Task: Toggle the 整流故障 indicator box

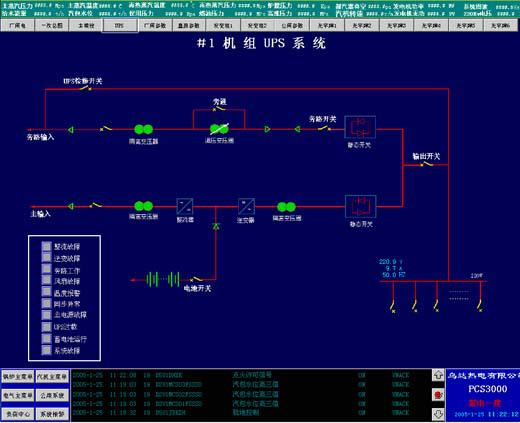Action: tap(46, 246)
